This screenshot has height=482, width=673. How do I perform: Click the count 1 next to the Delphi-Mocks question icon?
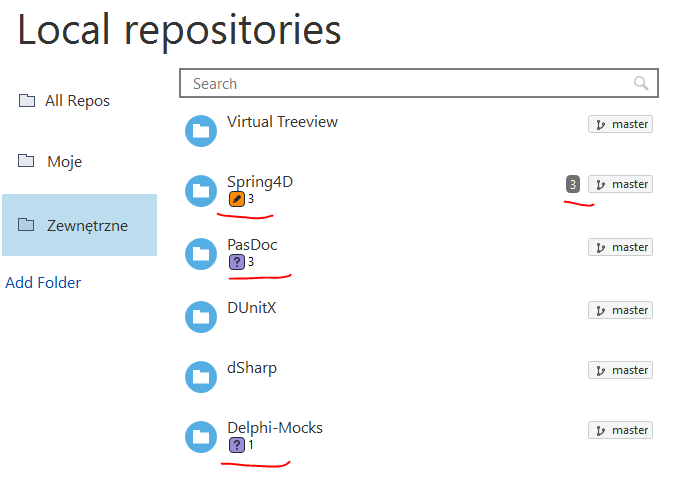click(251, 445)
